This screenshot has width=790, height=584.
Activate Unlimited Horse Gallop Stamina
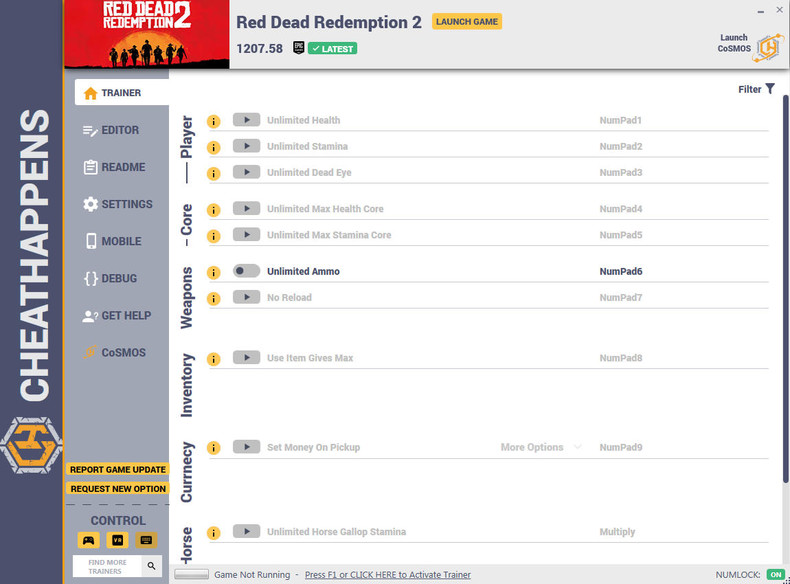(x=246, y=532)
